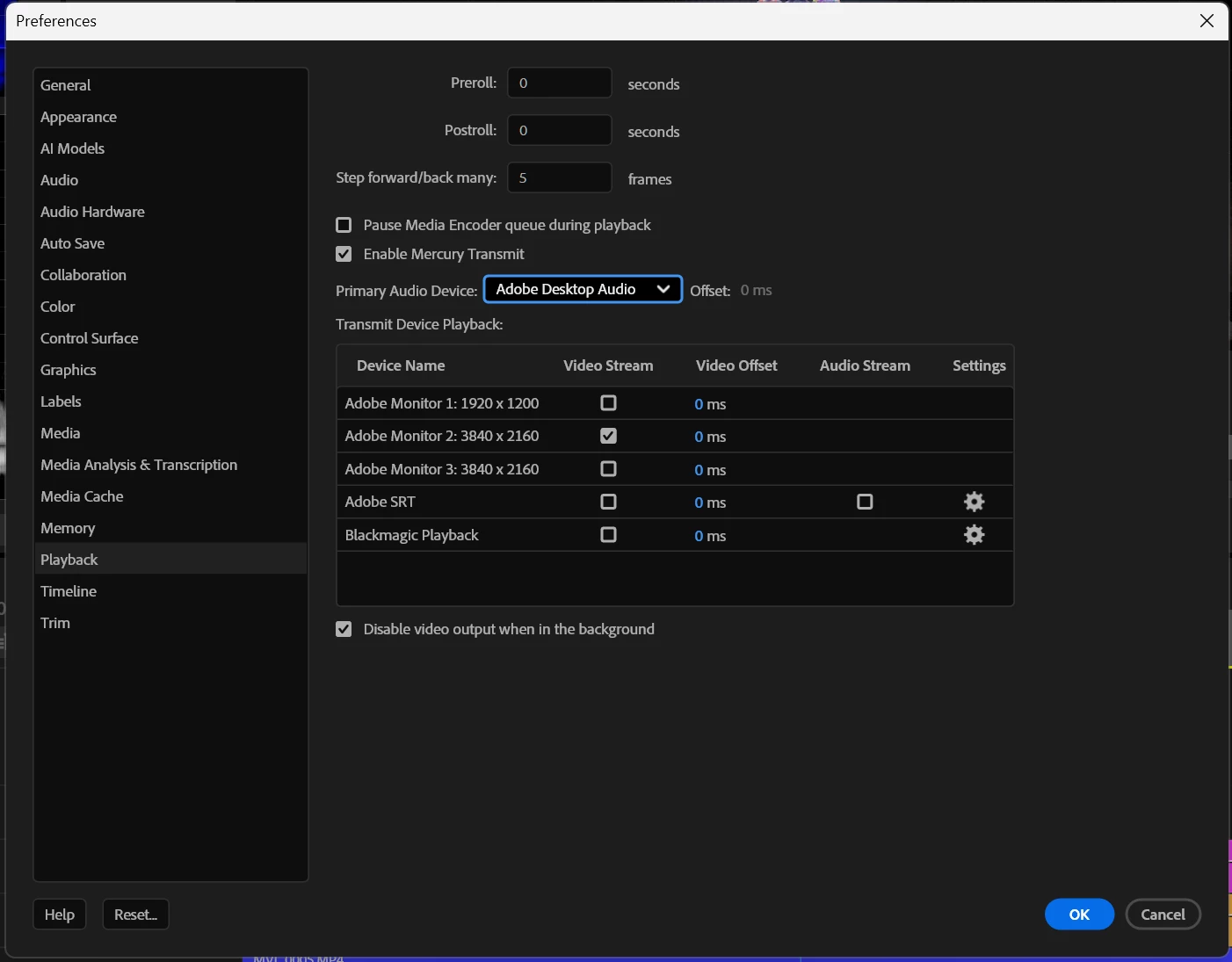The height and width of the screenshot is (962, 1232).
Task: Disable video stream for Adobe Monitor 2
Action: [608, 436]
